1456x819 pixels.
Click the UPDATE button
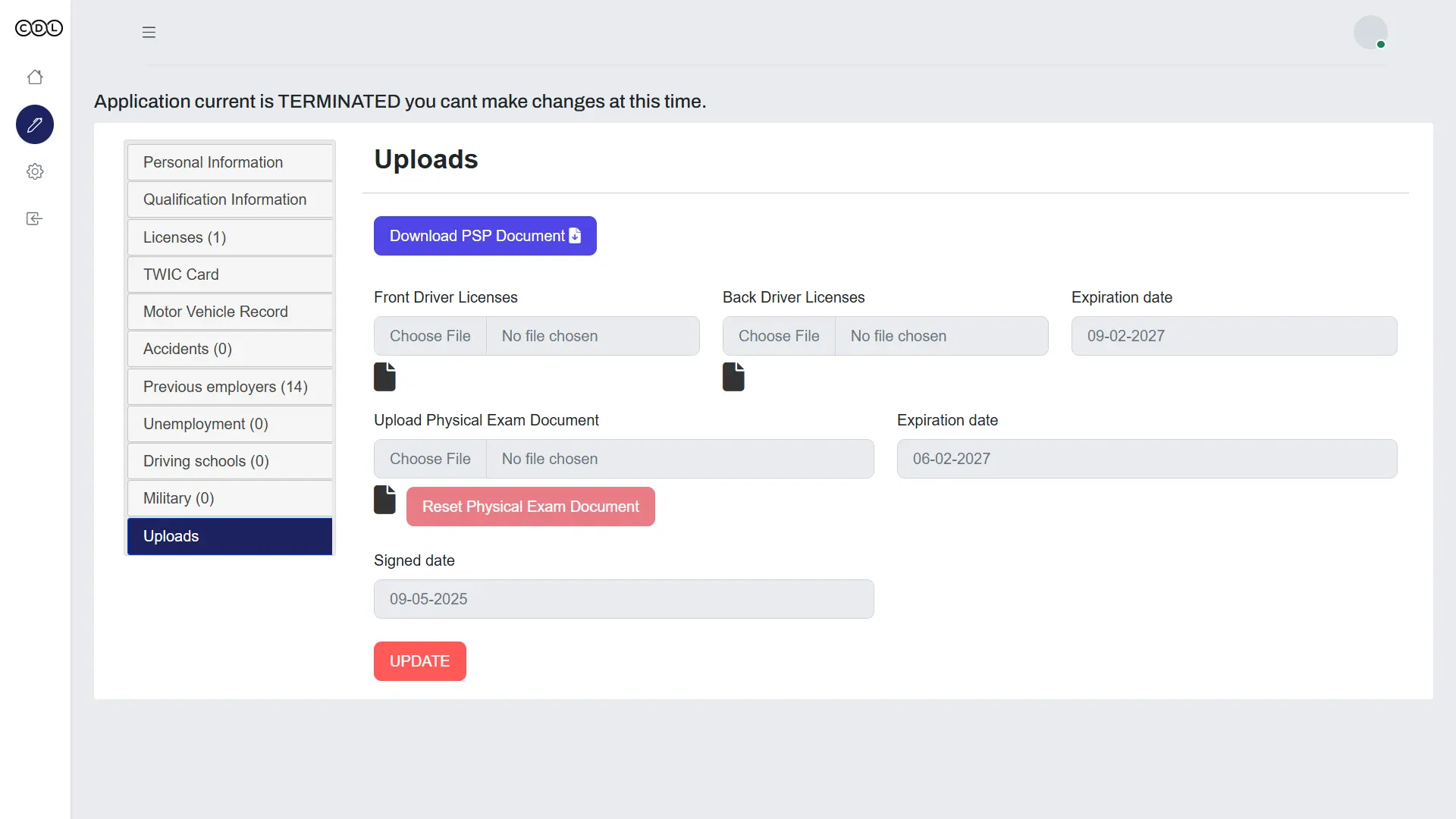pos(420,661)
